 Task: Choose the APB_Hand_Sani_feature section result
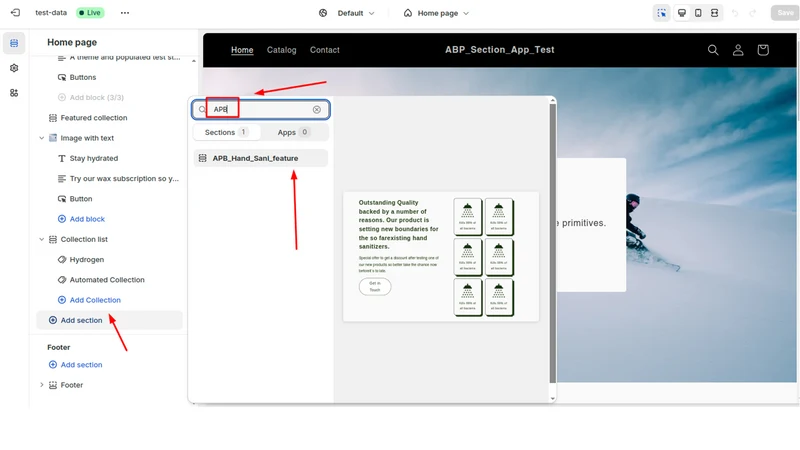point(261,158)
